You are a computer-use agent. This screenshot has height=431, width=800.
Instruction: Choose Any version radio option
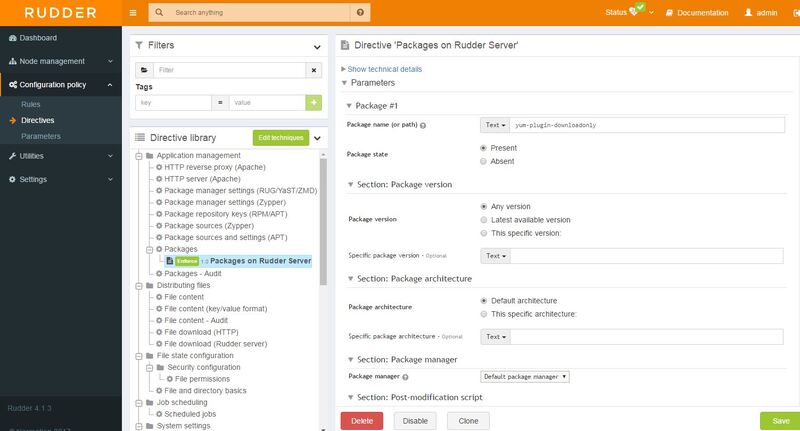[484, 207]
